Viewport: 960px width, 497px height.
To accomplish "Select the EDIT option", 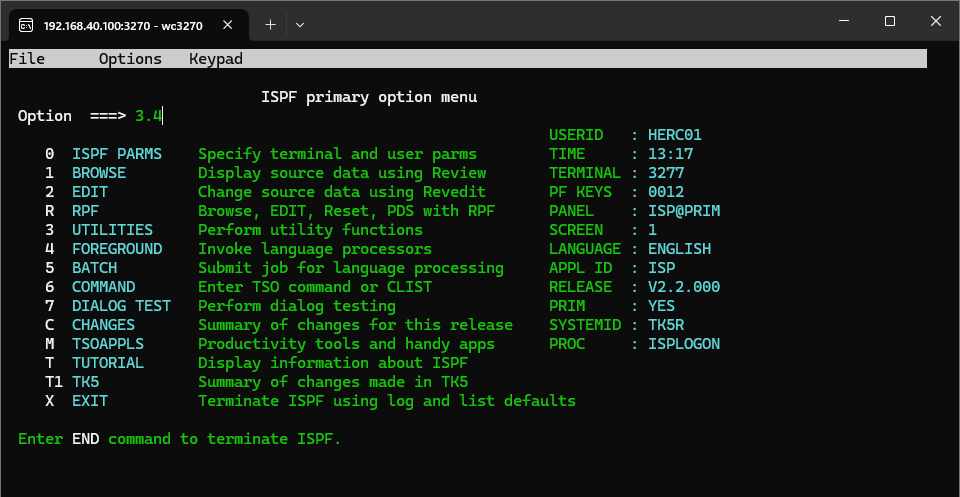I will tap(90, 192).
